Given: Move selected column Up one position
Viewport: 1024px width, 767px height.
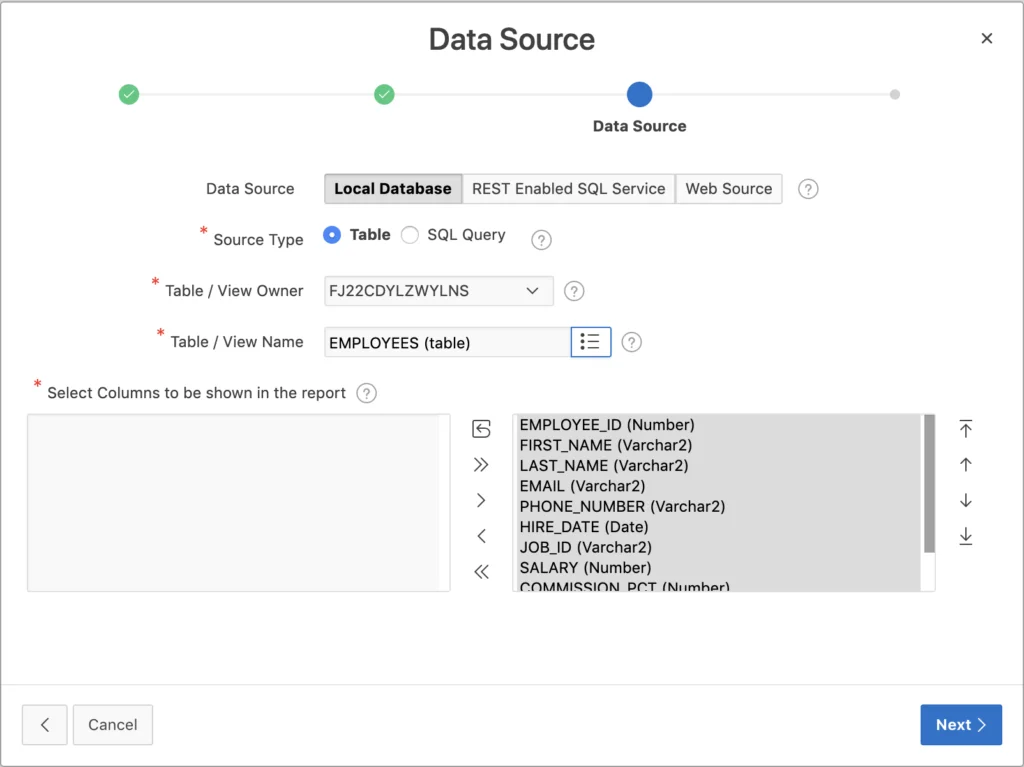Looking at the screenshot, I should pos(965,465).
